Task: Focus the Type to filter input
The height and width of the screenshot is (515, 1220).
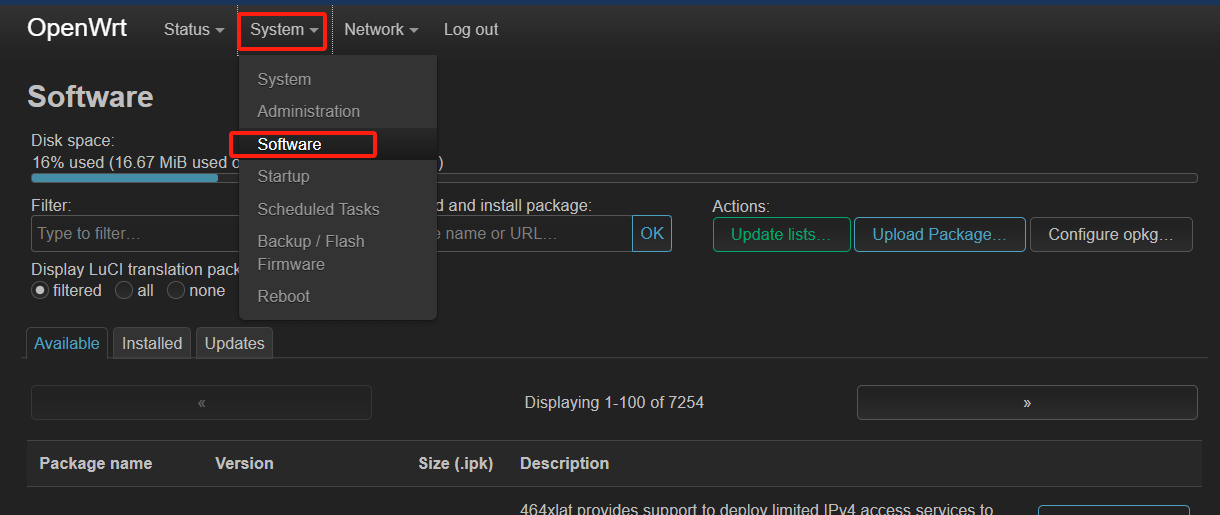Action: click(x=135, y=234)
